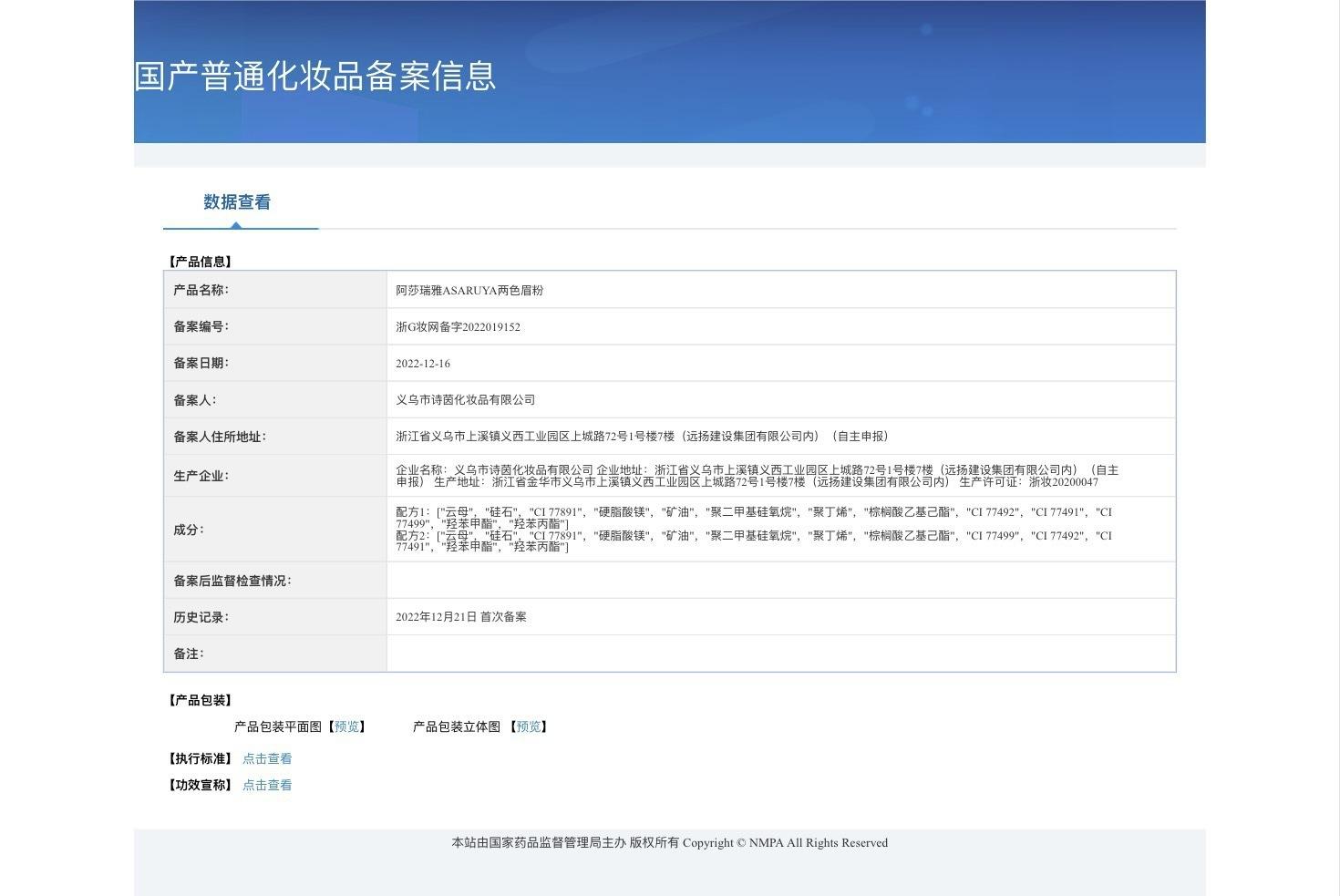Click the page title 国产普通化妆品备案信息

[315, 75]
